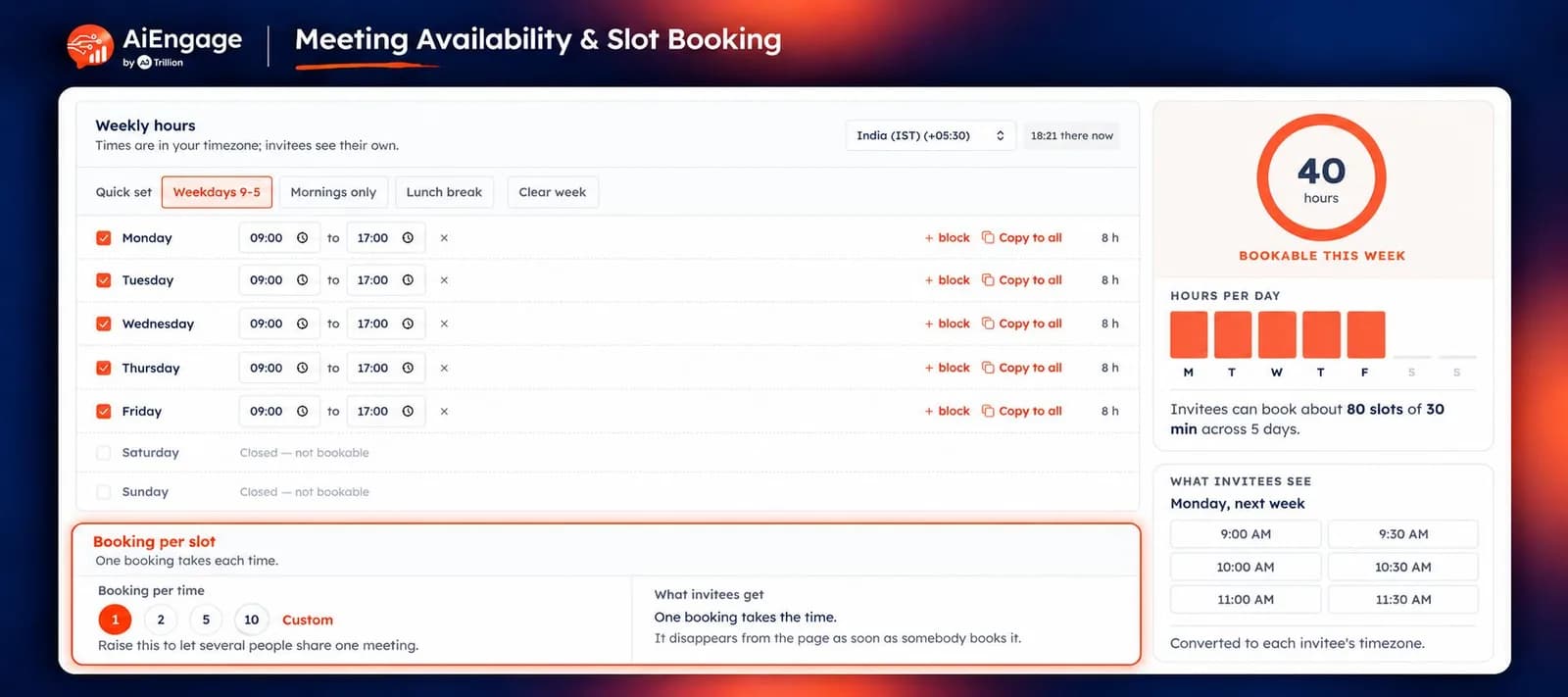Open clock picker for Friday end time

click(408, 412)
